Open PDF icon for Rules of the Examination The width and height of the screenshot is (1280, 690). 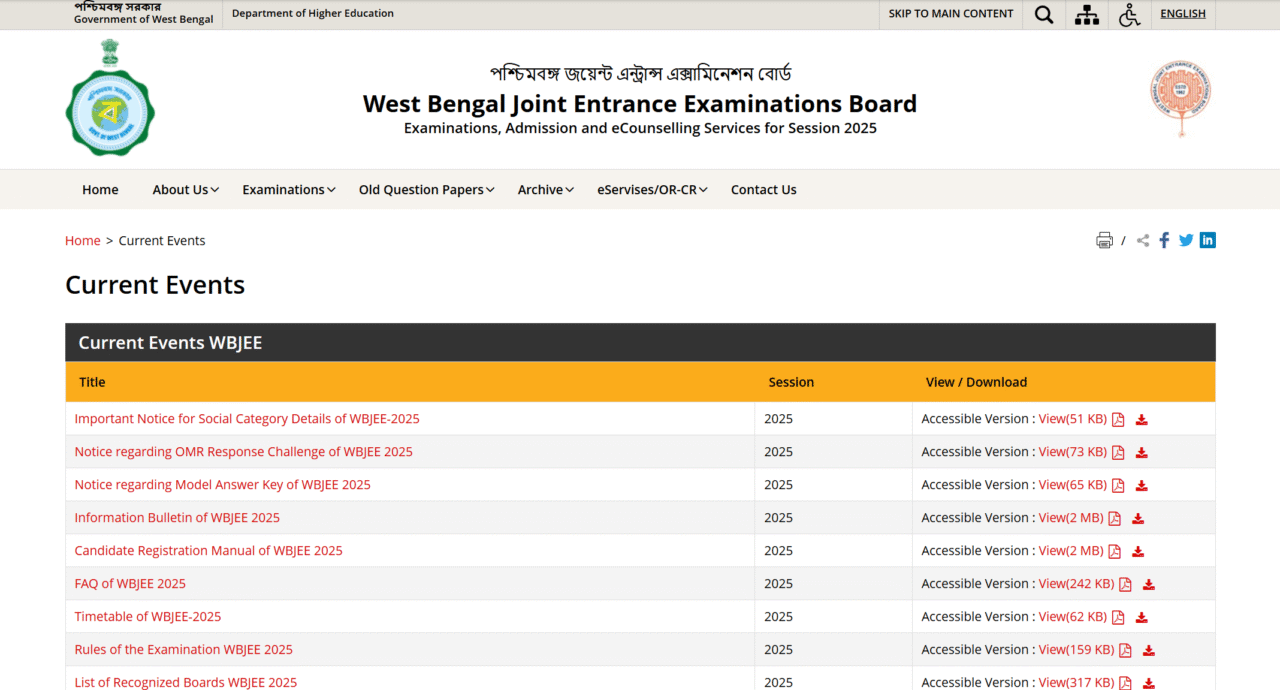pos(1125,651)
